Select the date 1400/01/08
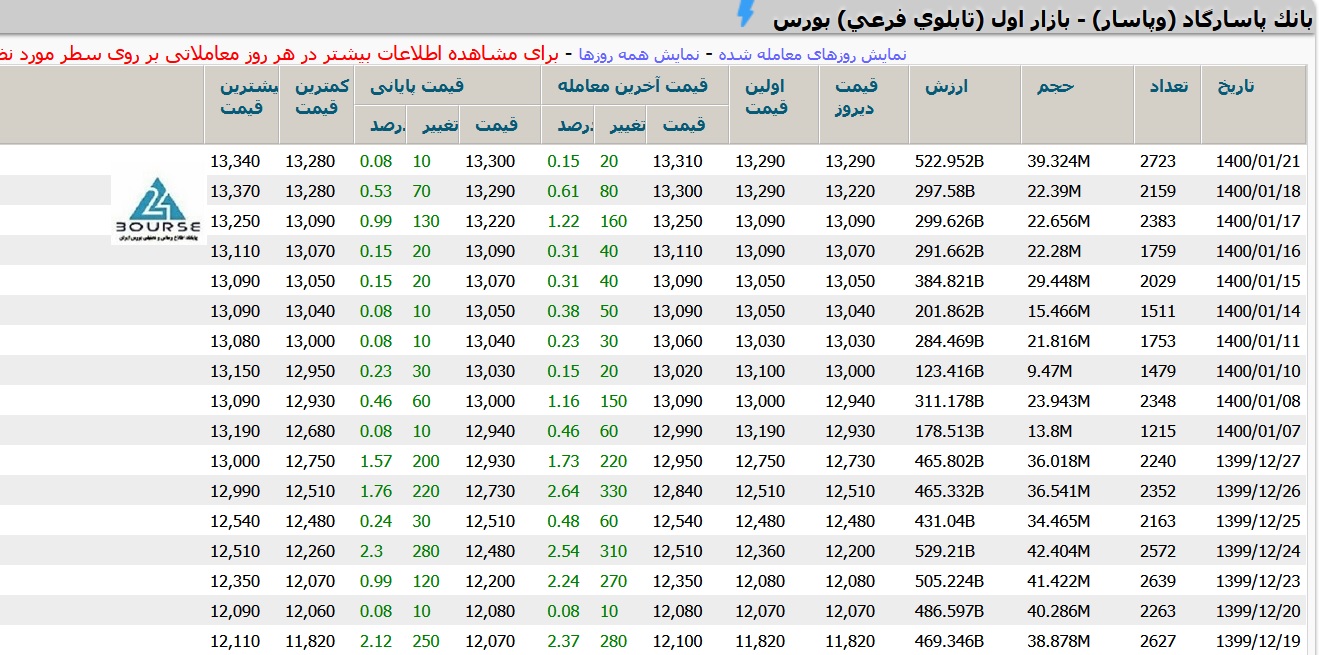The width and height of the screenshot is (1319, 655). click(x=1258, y=401)
